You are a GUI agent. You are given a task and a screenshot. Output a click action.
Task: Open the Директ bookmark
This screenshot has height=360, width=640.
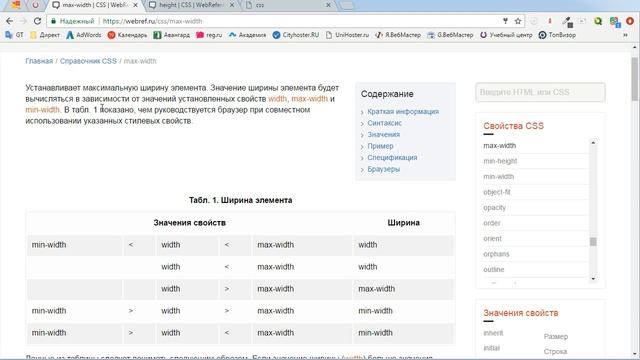click(45, 35)
